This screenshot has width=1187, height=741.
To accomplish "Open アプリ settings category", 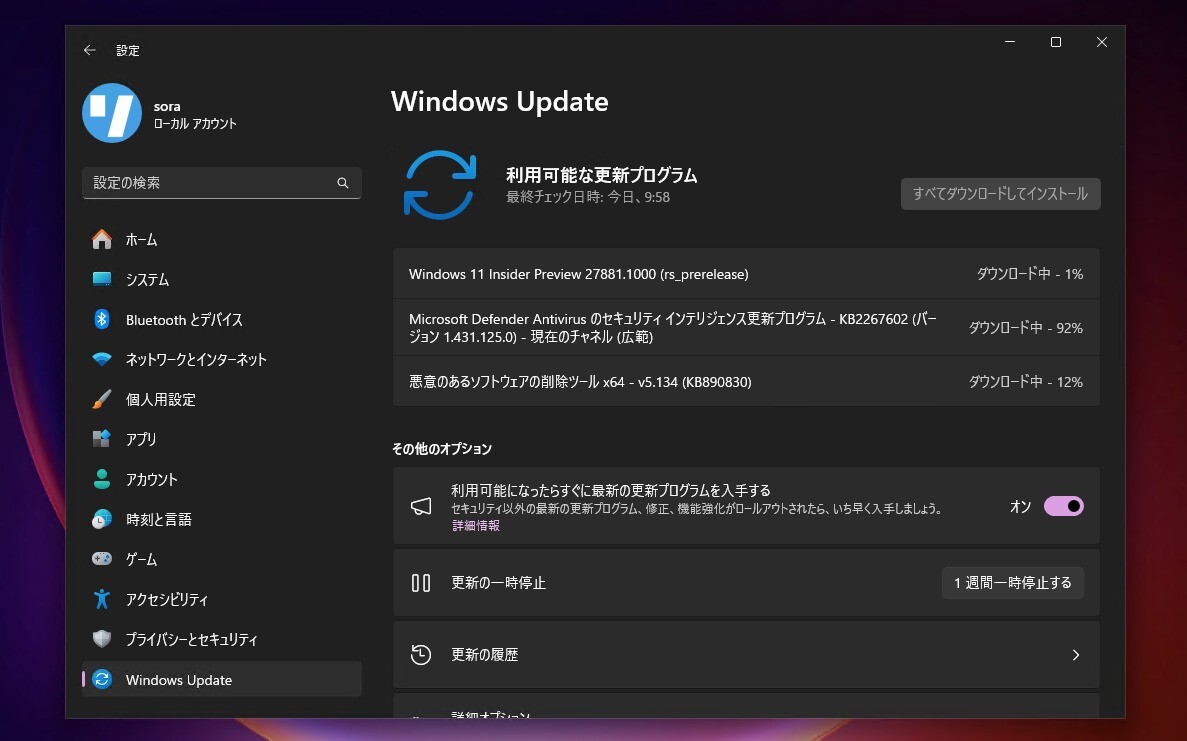I will [x=222, y=439].
